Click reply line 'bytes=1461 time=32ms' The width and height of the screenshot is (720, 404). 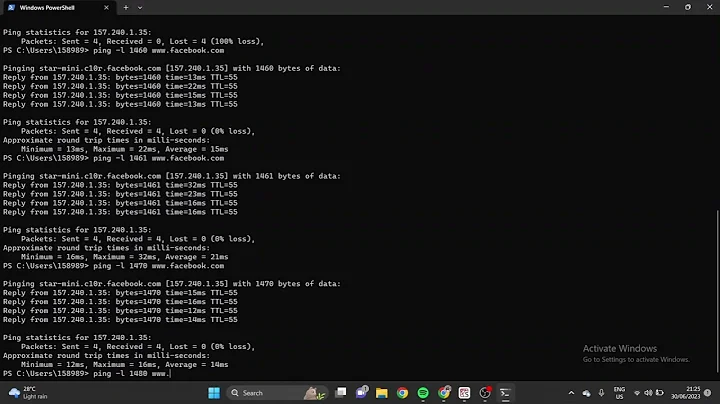(x=120, y=185)
